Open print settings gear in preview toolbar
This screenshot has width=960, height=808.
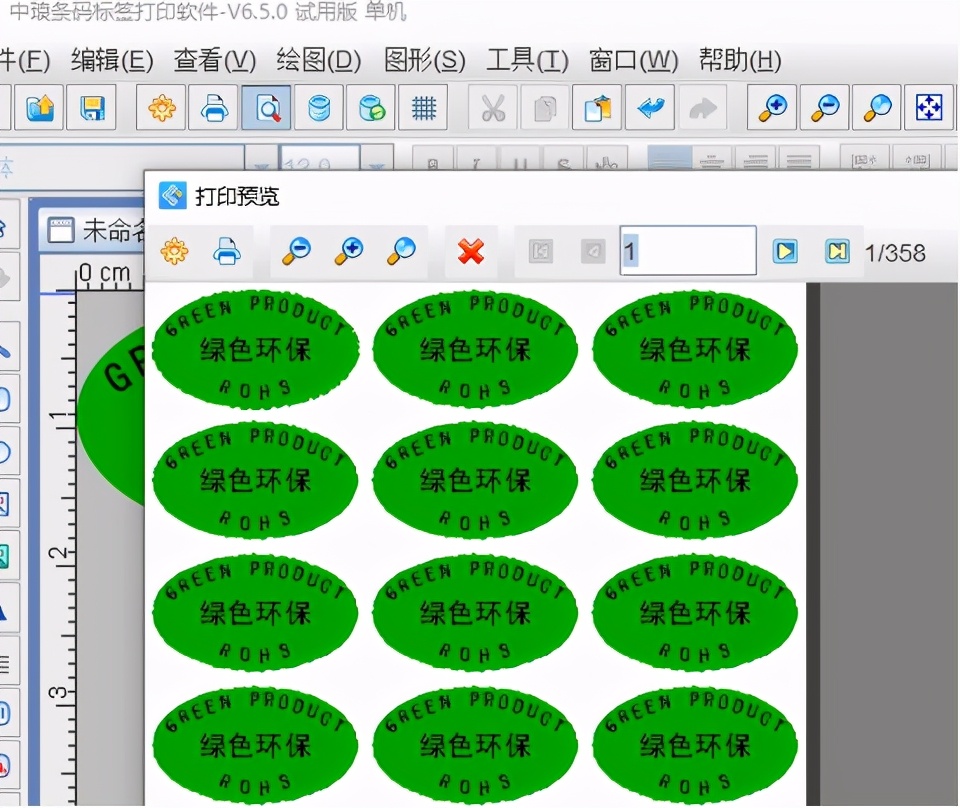coord(176,251)
